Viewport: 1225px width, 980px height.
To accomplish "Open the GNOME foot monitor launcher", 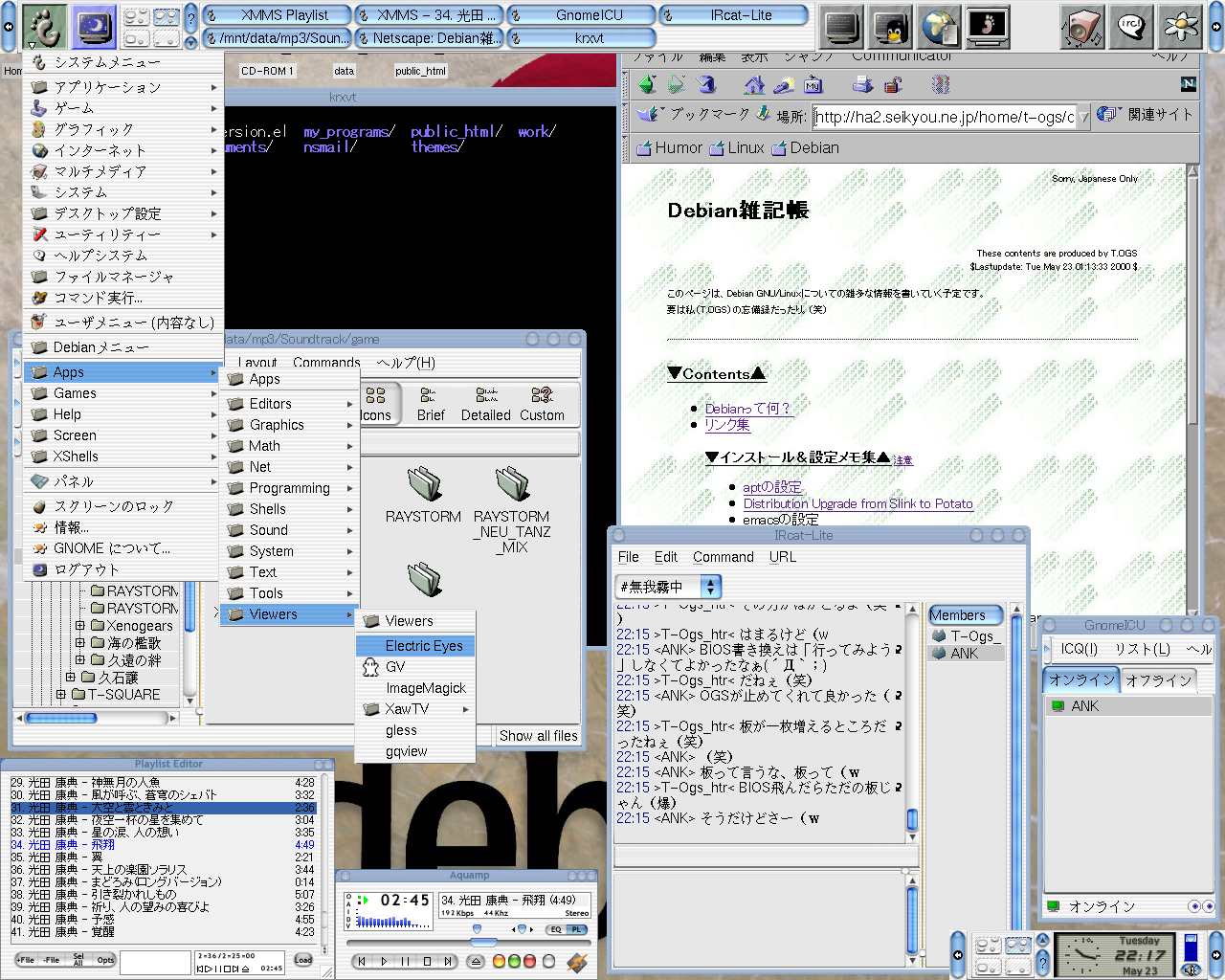I will 988,26.
